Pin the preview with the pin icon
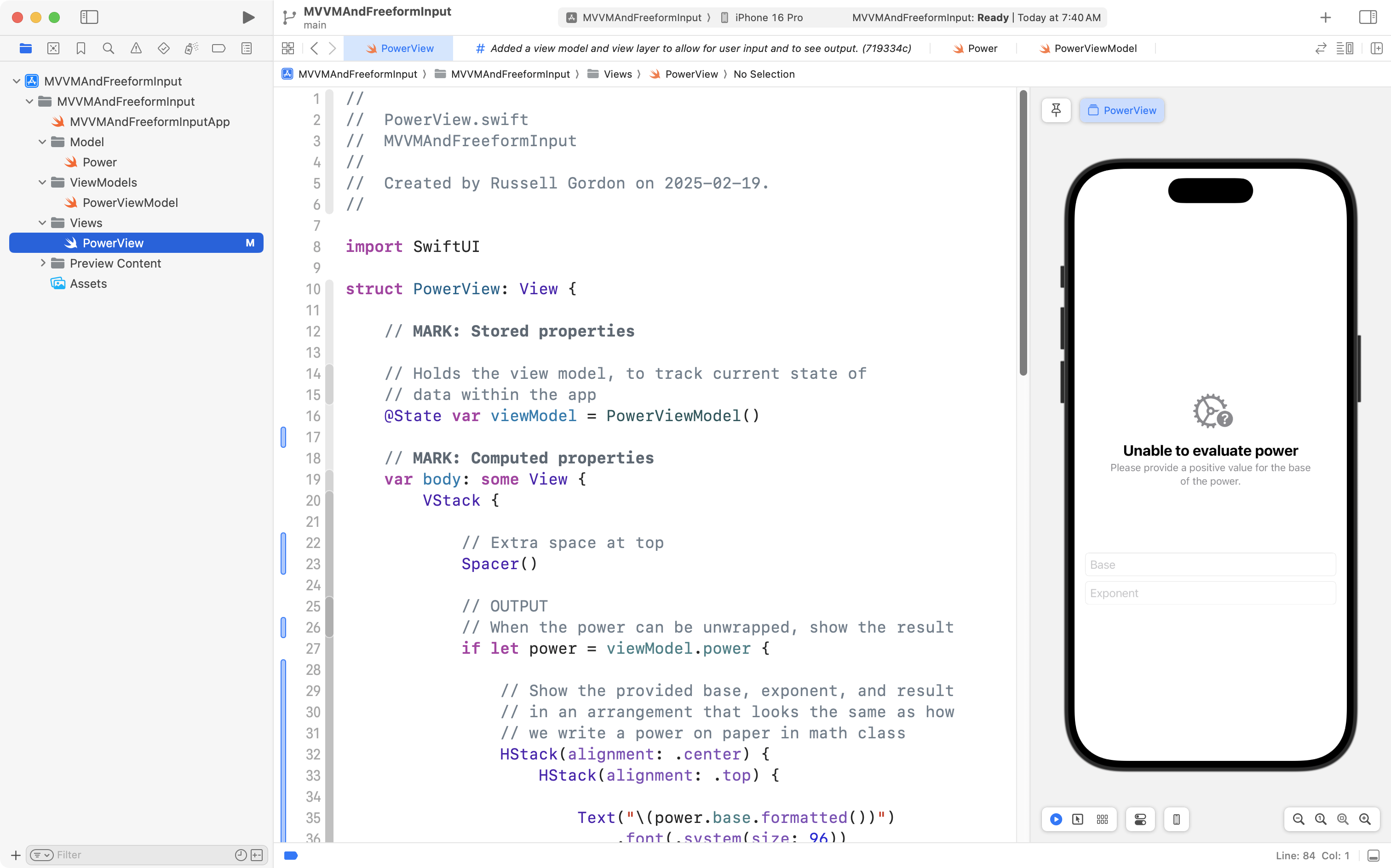The image size is (1391, 868). click(x=1056, y=110)
